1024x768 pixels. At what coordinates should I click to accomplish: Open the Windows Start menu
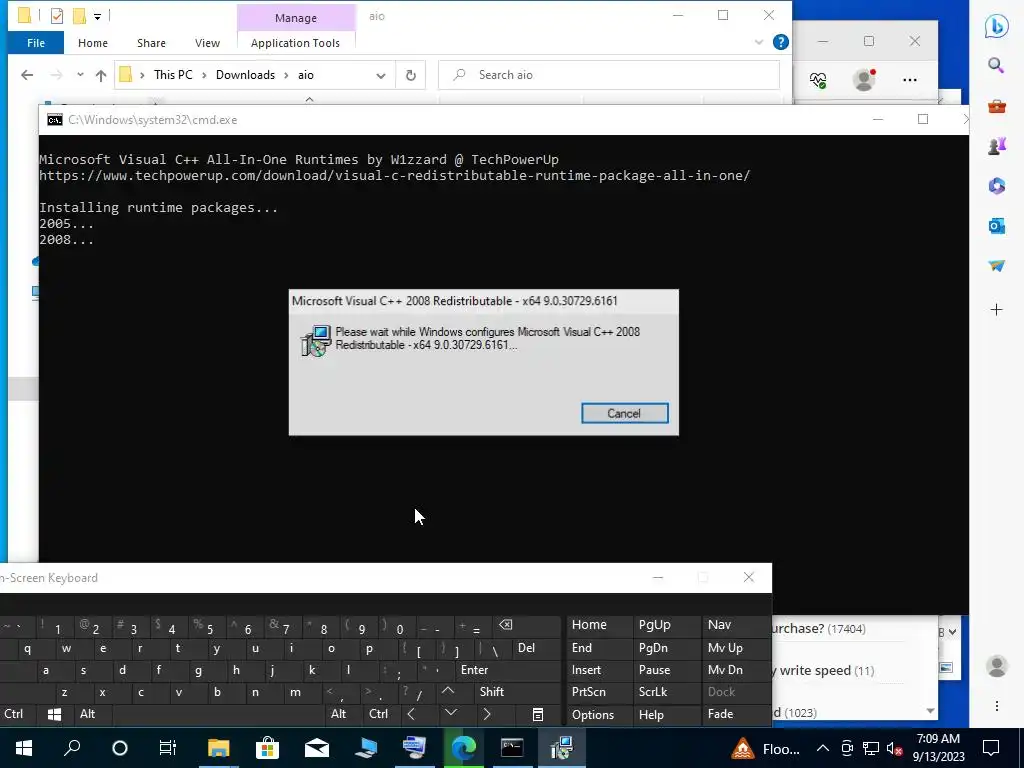24,747
